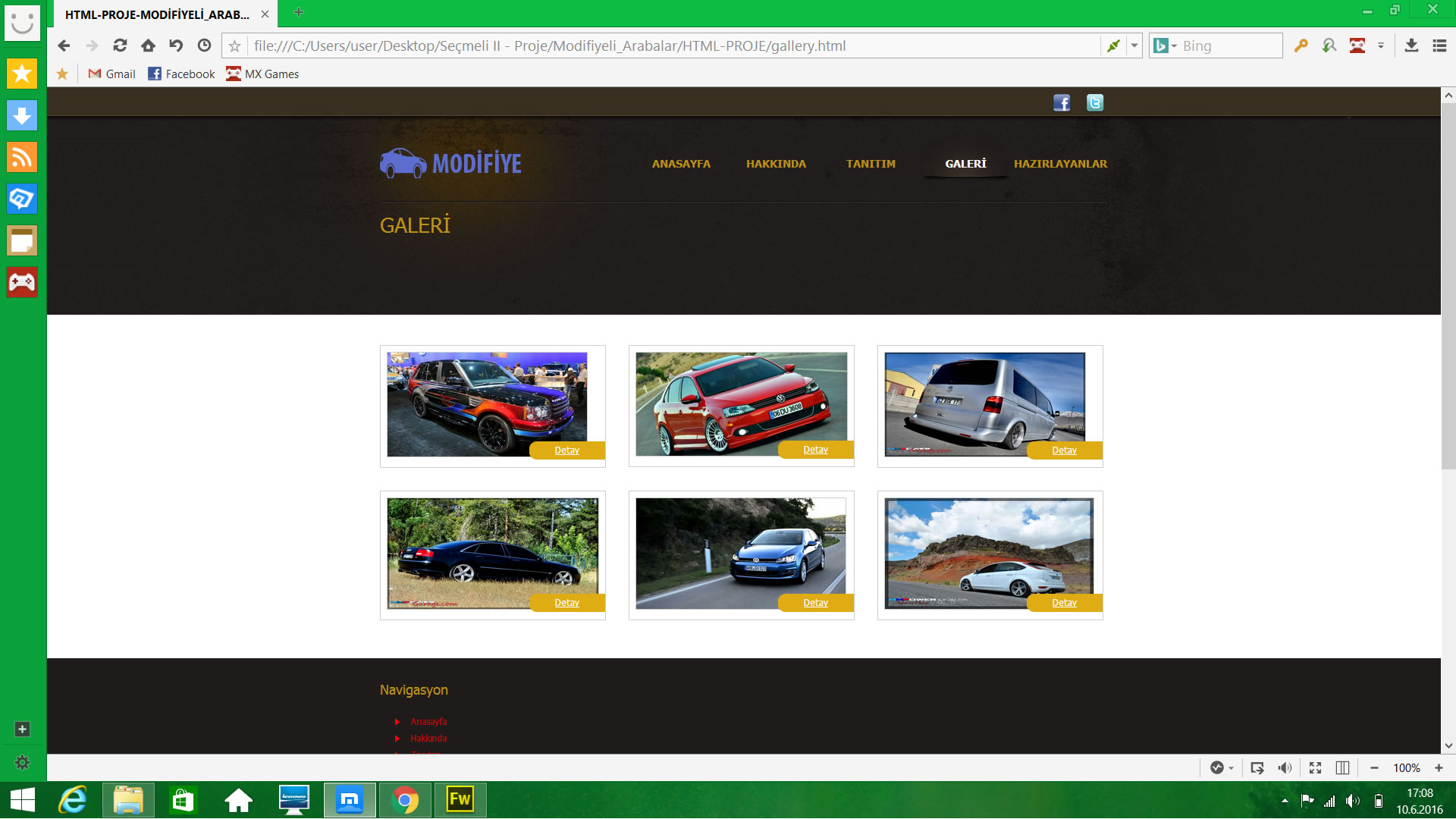
Task: Expand the address bar dropdown arrow
Action: [1134, 45]
